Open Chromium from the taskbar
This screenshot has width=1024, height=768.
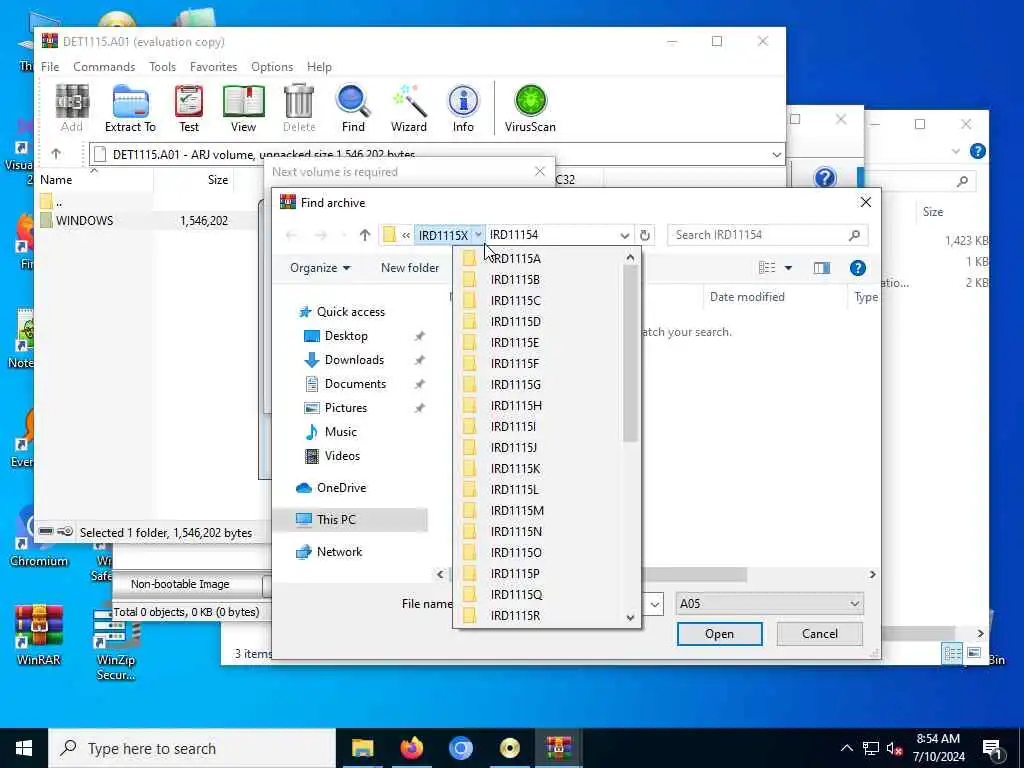tap(460, 748)
